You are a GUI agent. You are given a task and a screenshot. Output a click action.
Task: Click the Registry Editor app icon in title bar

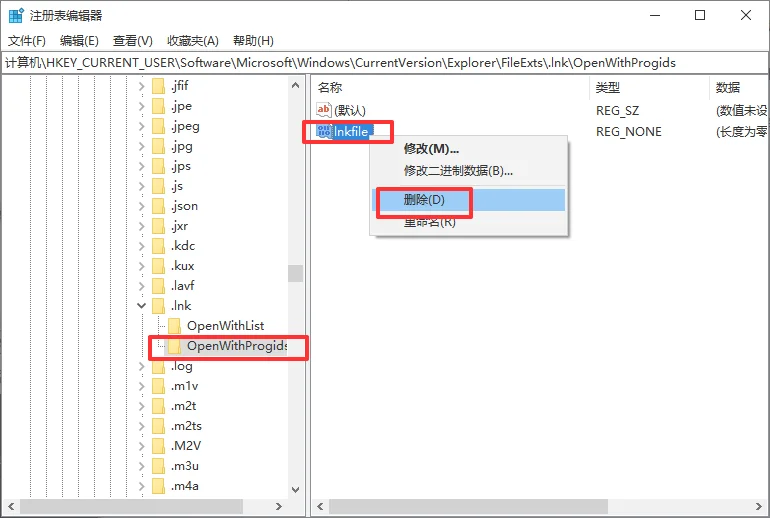[x=16, y=15]
